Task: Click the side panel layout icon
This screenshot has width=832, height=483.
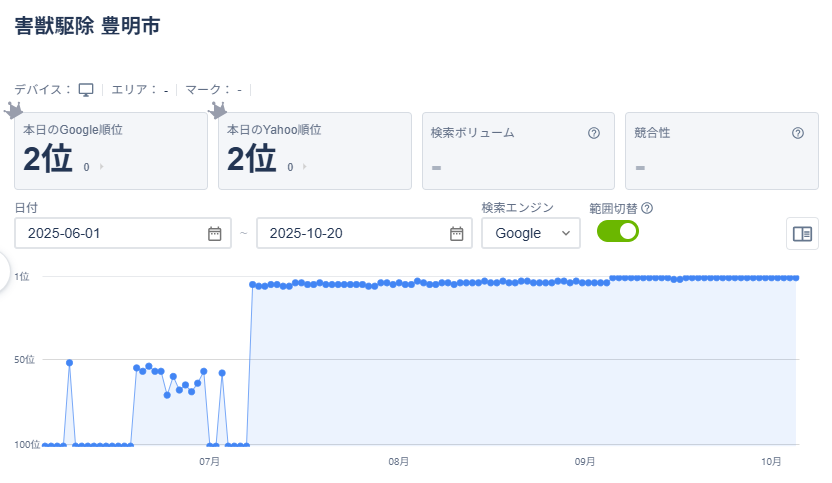Action: (802, 233)
